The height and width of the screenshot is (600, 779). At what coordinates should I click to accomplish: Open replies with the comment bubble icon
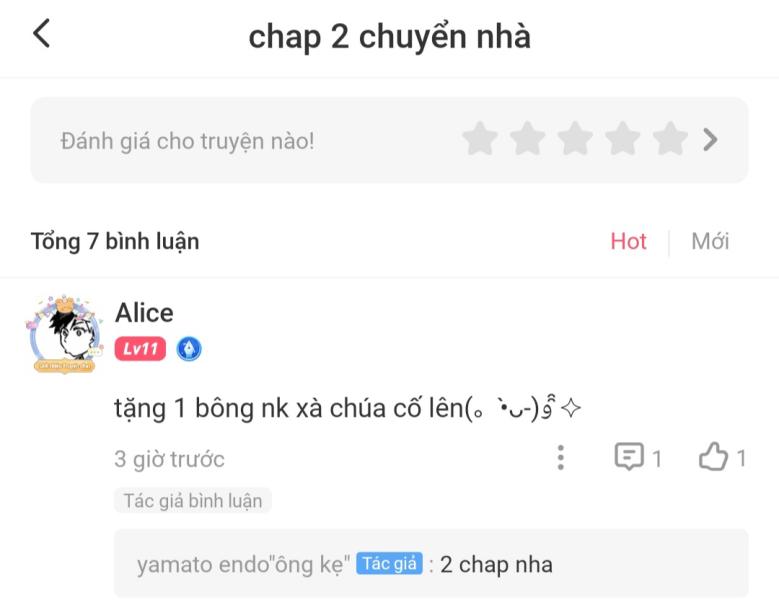pos(629,456)
